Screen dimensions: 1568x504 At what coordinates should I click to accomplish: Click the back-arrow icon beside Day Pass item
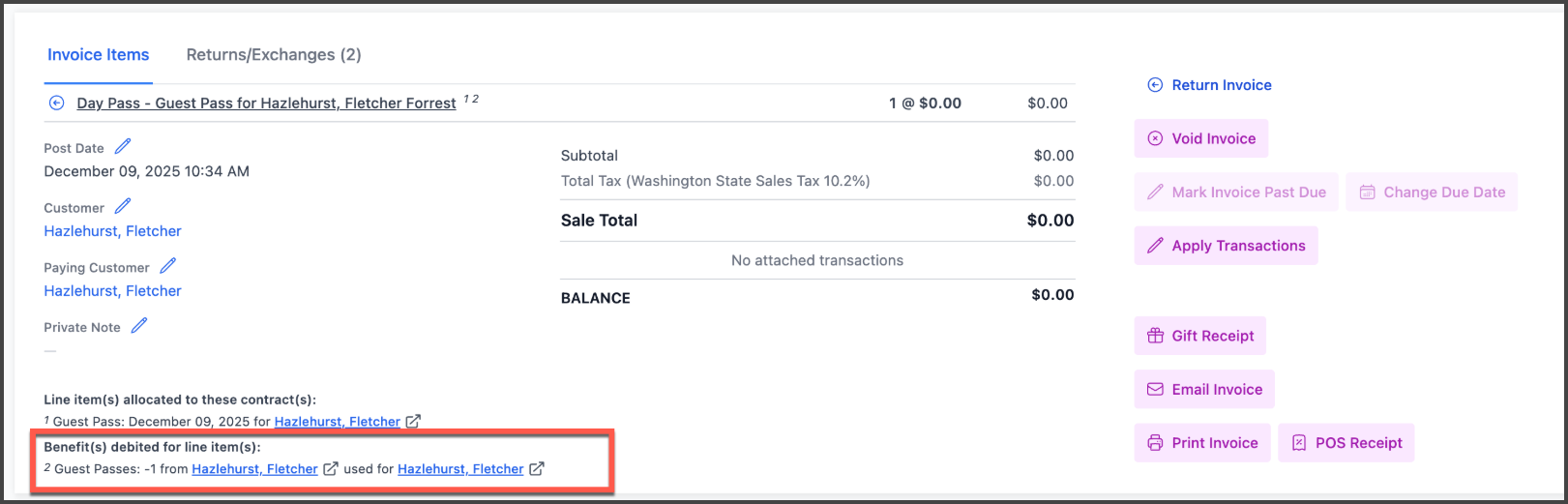57,104
